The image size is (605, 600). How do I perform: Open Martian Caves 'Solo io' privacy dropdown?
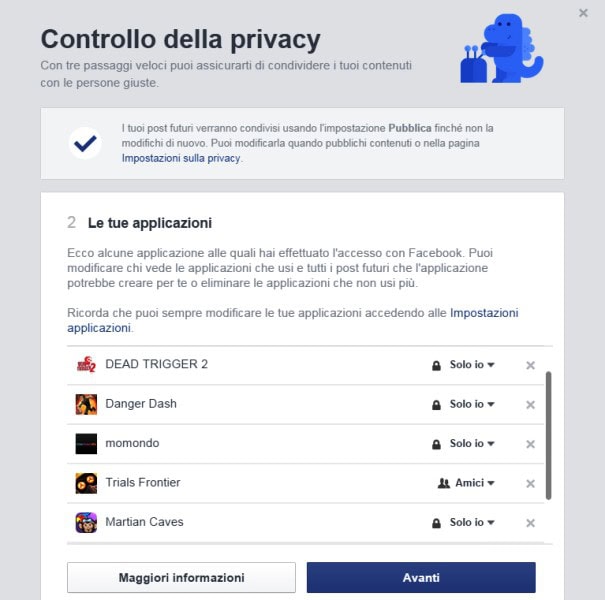coord(463,522)
